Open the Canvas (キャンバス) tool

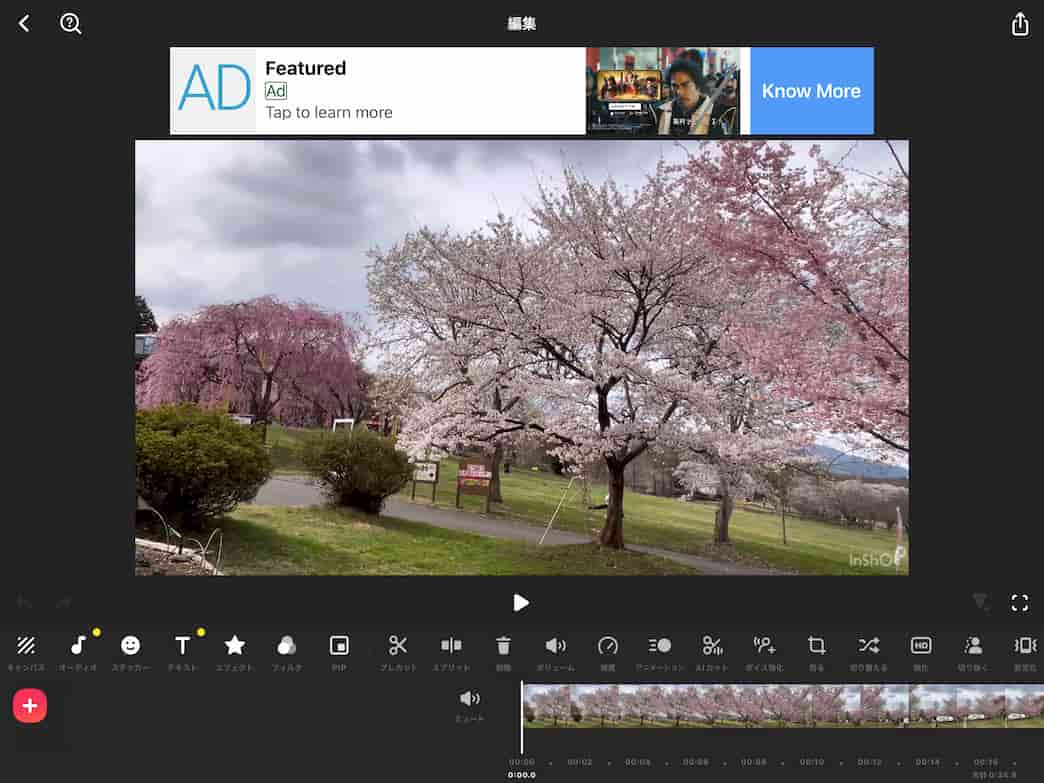(26, 646)
